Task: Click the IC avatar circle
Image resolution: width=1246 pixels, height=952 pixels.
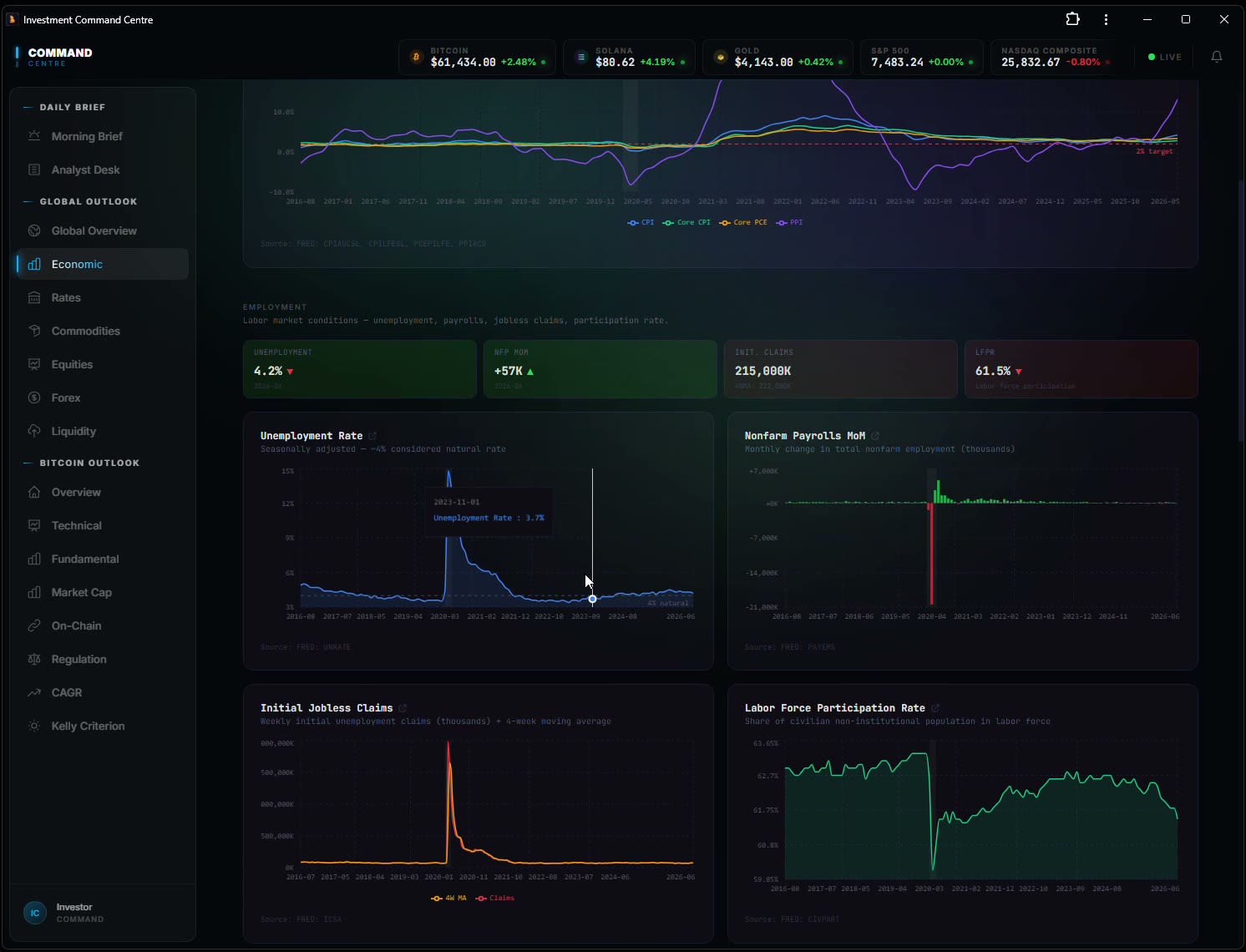Action: (35, 913)
